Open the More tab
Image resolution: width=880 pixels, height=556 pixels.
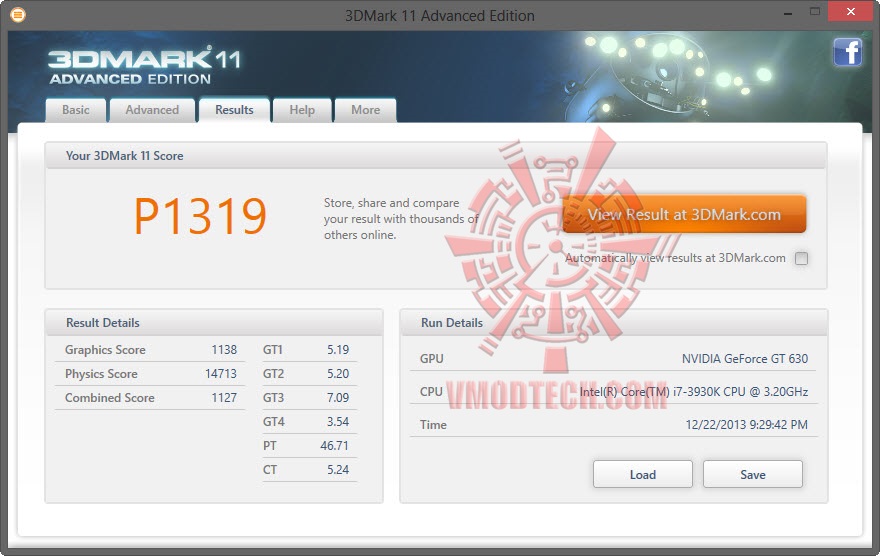[365, 110]
